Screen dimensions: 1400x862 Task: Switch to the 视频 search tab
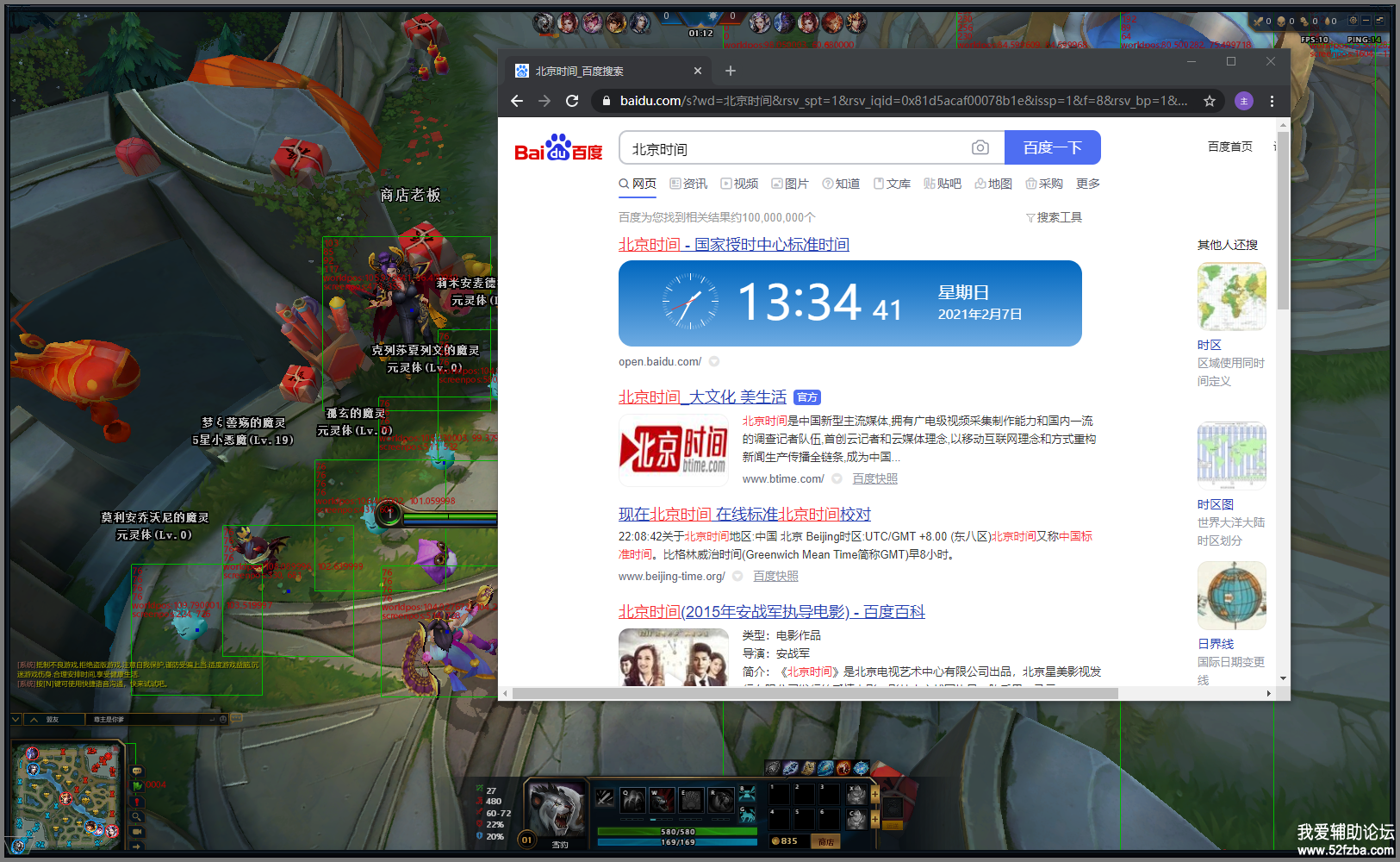click(x=739, y=184)
